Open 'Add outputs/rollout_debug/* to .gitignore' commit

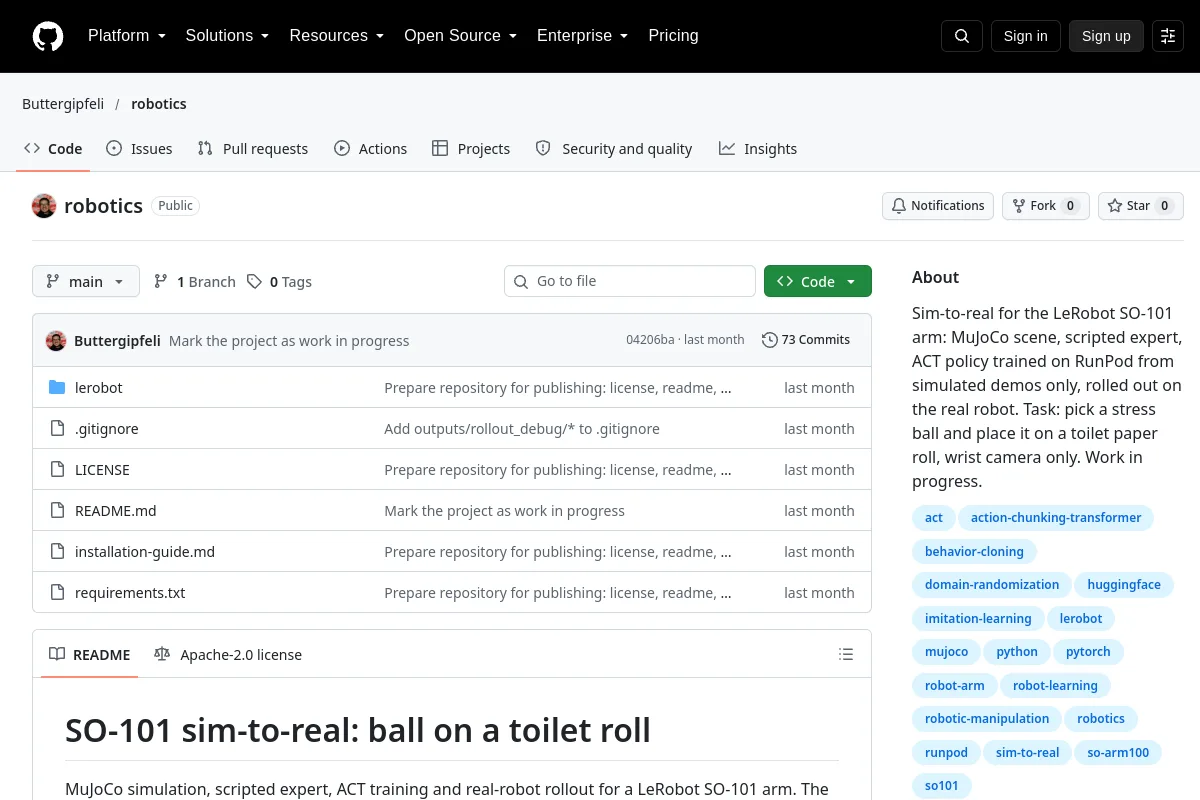coord(522,428)
